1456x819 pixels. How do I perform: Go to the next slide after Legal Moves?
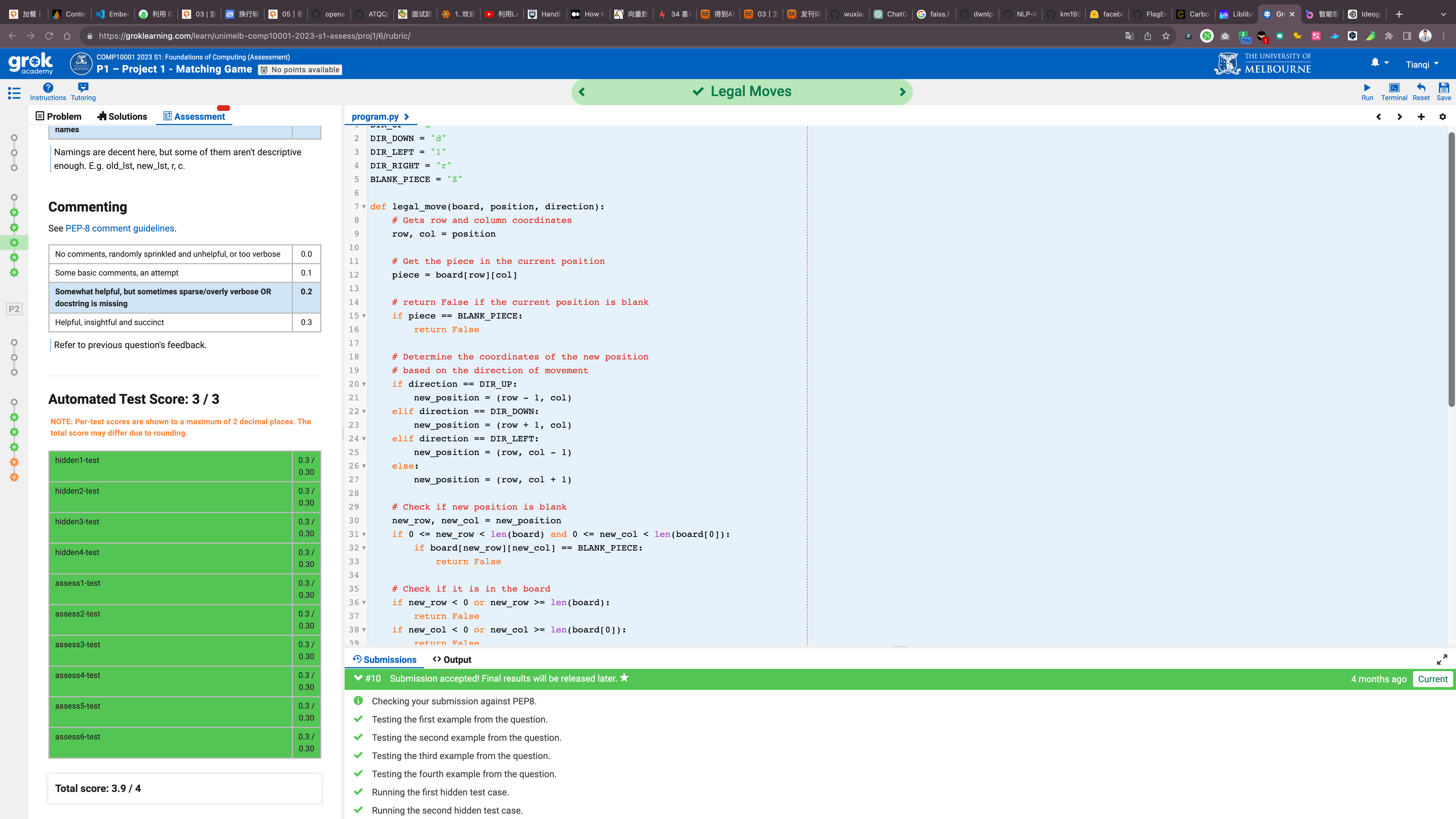click(903, 92)
